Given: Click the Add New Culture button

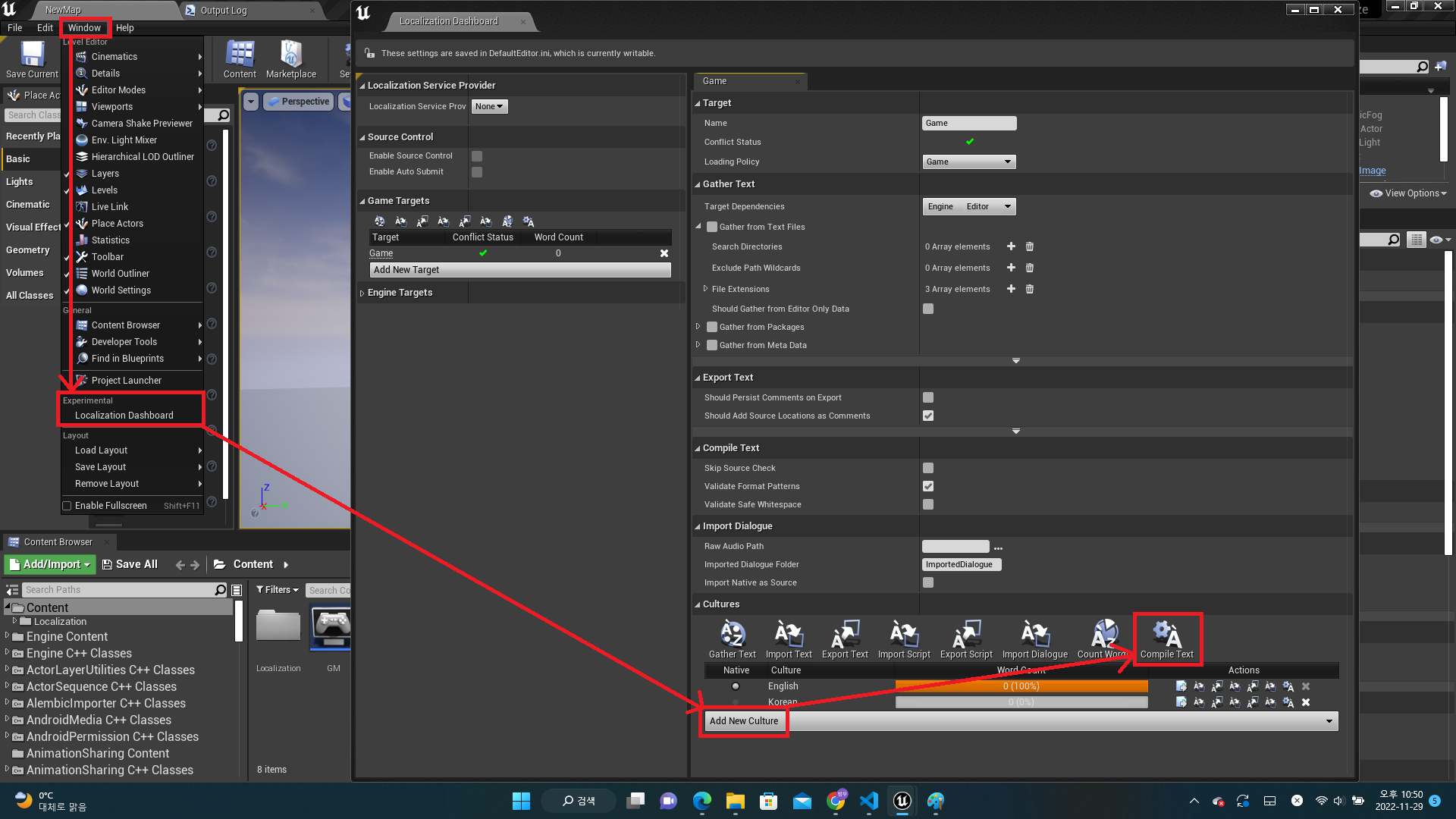Looking at the screenshot, I should click(x=743, y=721).
